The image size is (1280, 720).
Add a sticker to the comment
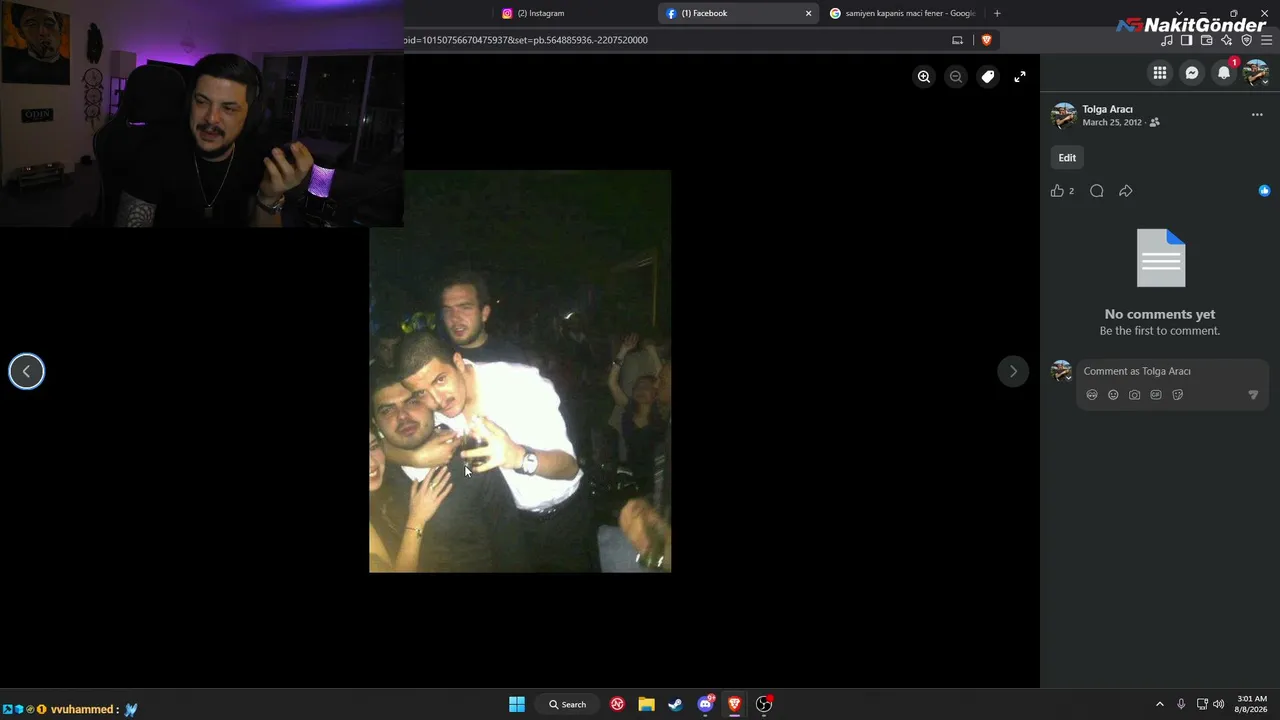coord(1177,395)
